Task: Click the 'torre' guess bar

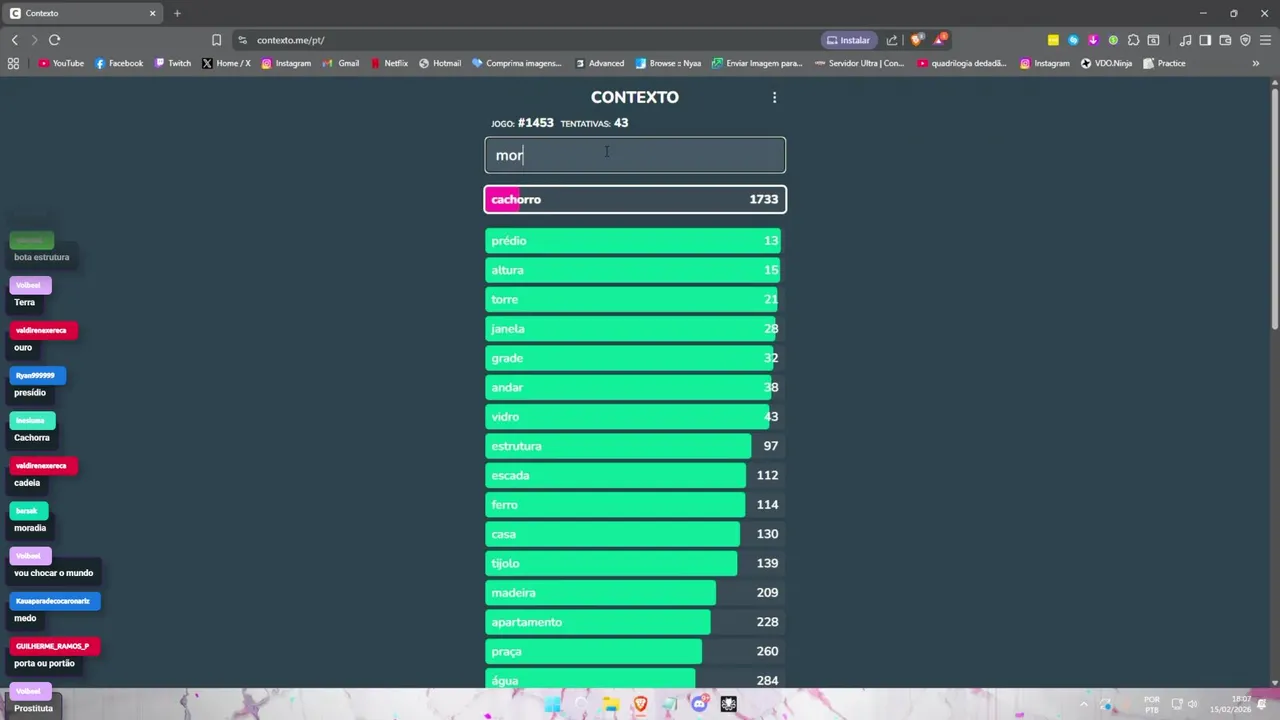Action: 633,299
